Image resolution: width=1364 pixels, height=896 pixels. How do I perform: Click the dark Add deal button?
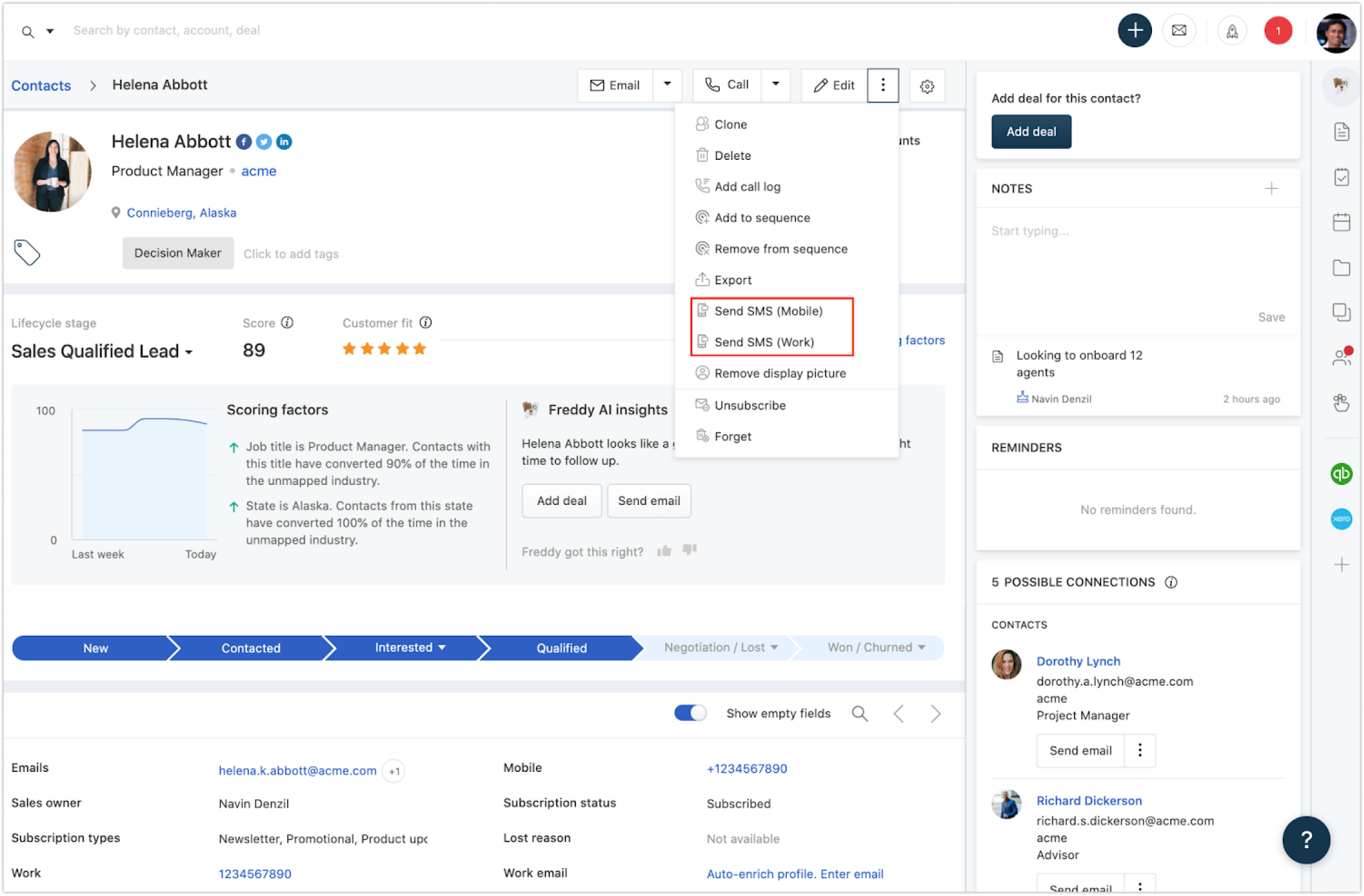tap(1031, 131)
